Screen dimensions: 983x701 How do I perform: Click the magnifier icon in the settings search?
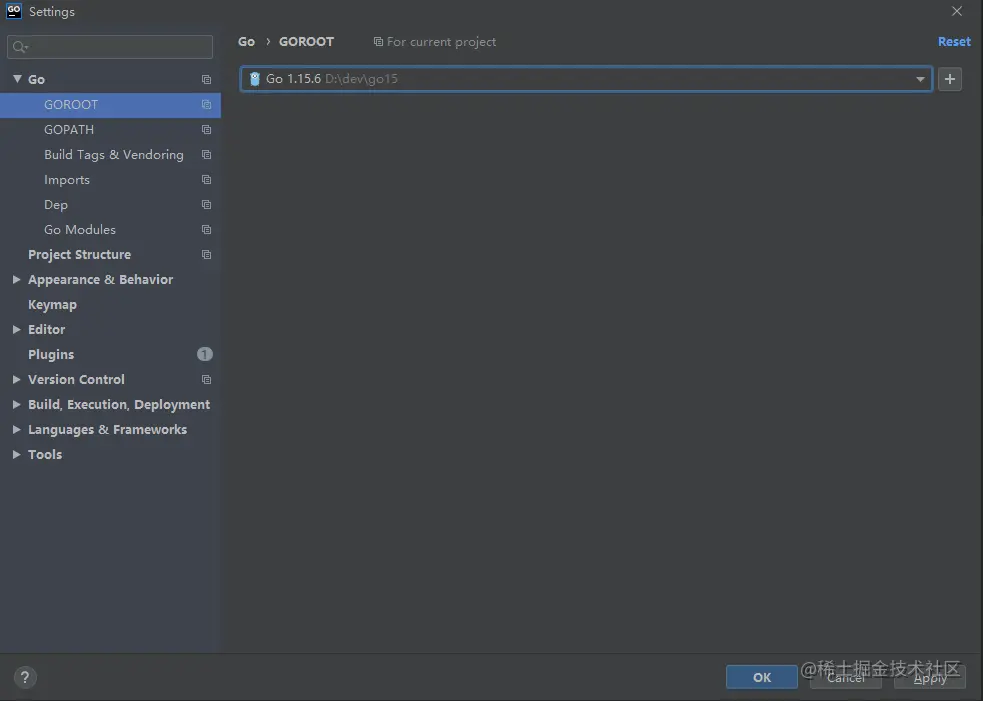click(x=20, y=47)
